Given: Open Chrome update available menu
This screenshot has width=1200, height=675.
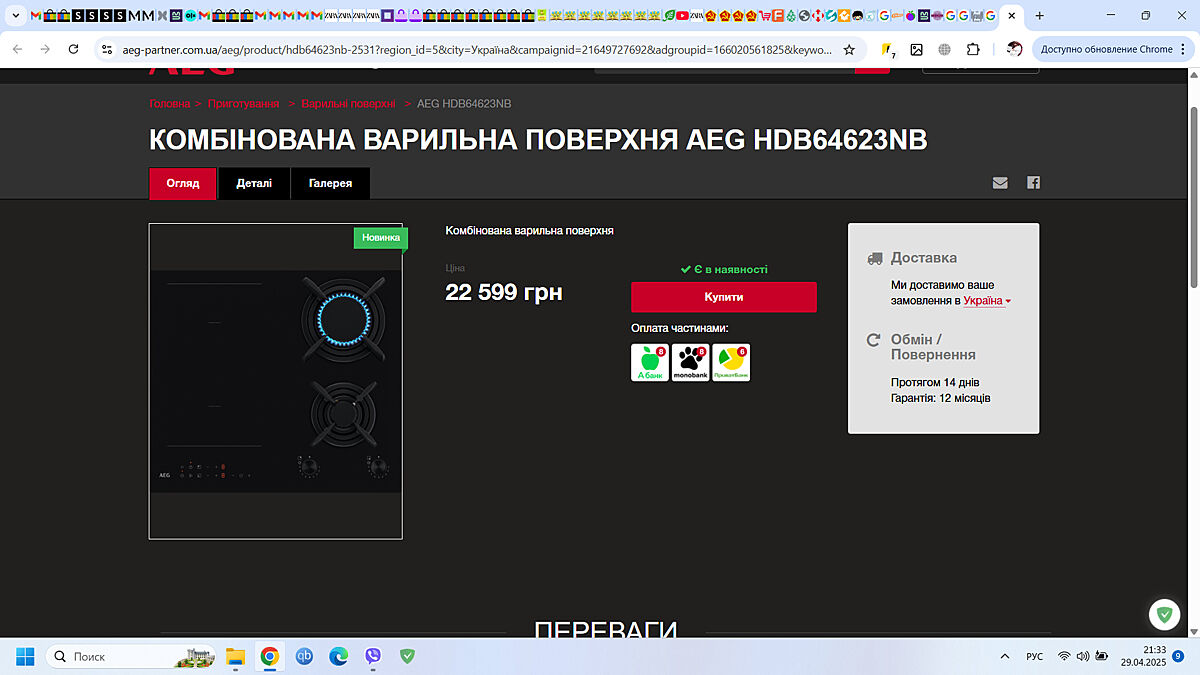Looking at the screenshot, I should (1105, 49).
